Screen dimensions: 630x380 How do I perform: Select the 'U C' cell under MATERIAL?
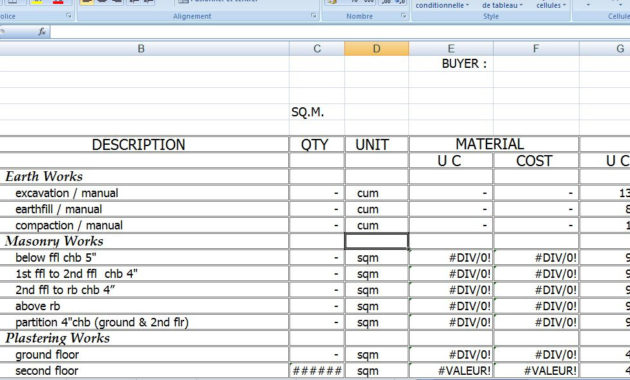pyautogui.click(x=451, y=161)
